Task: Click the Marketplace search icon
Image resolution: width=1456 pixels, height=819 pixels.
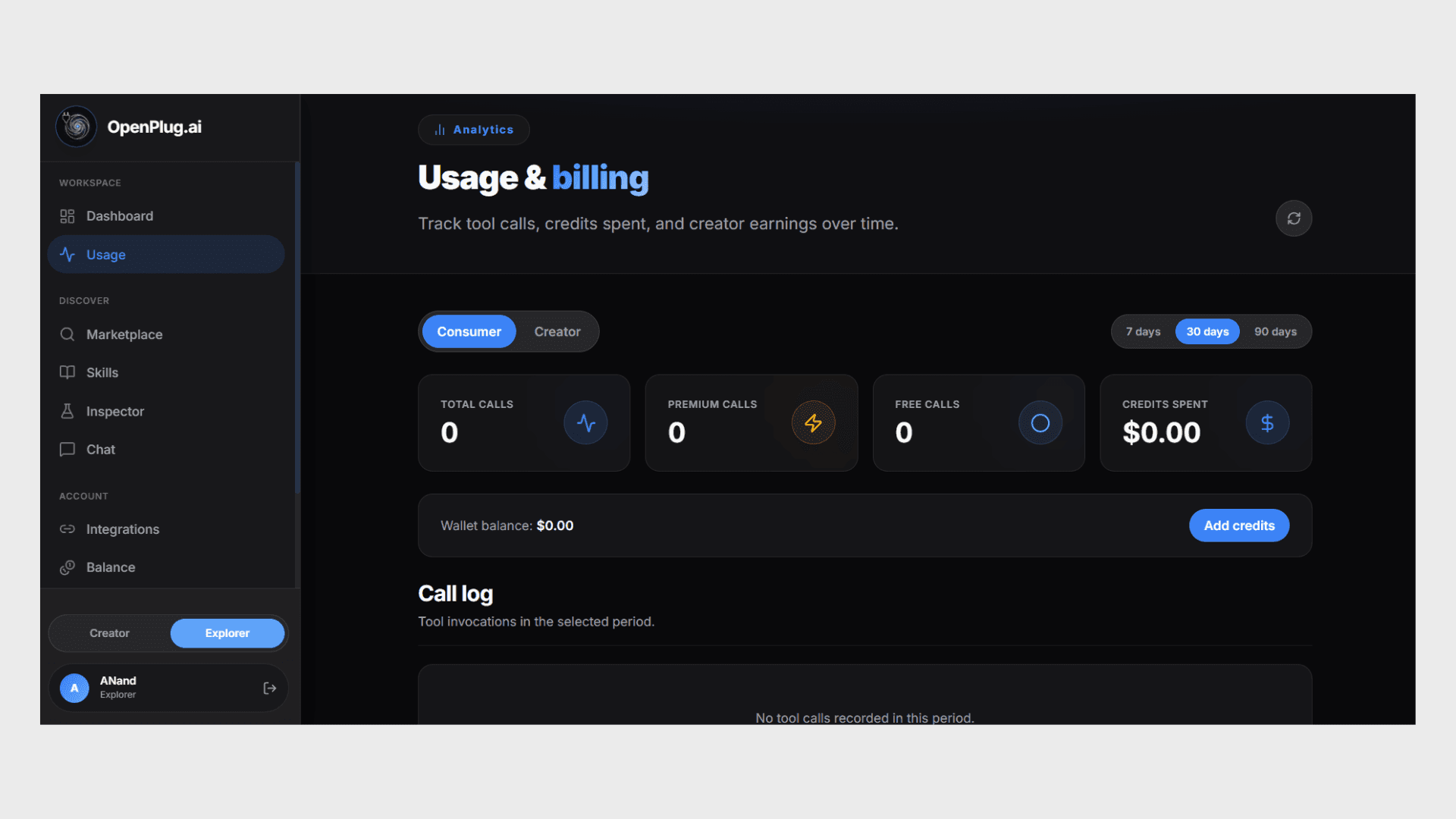Action: point(67,334)
